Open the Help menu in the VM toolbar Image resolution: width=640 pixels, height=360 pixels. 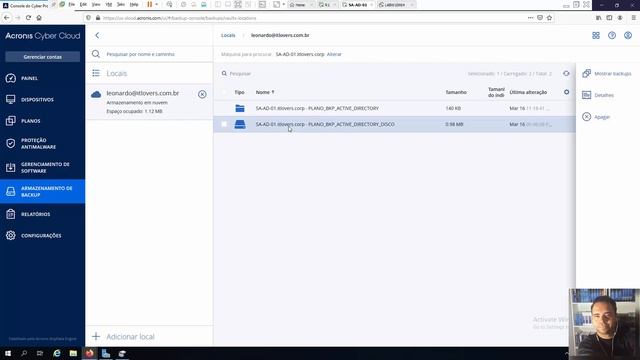[x=134, y=4]
